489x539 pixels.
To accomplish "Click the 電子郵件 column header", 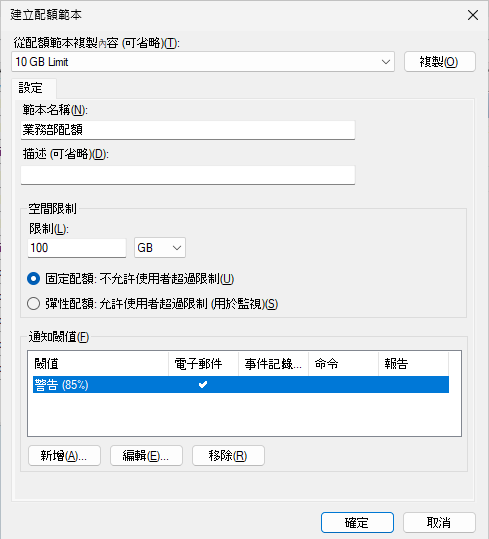I will point(203,364).
